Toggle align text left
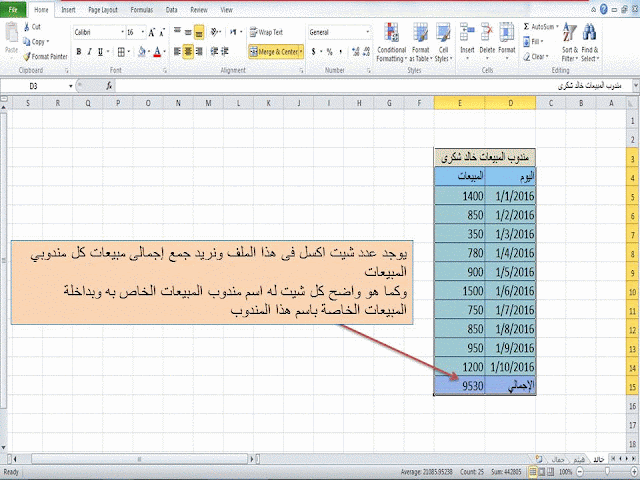640x480 pixels. coord(177,51)
